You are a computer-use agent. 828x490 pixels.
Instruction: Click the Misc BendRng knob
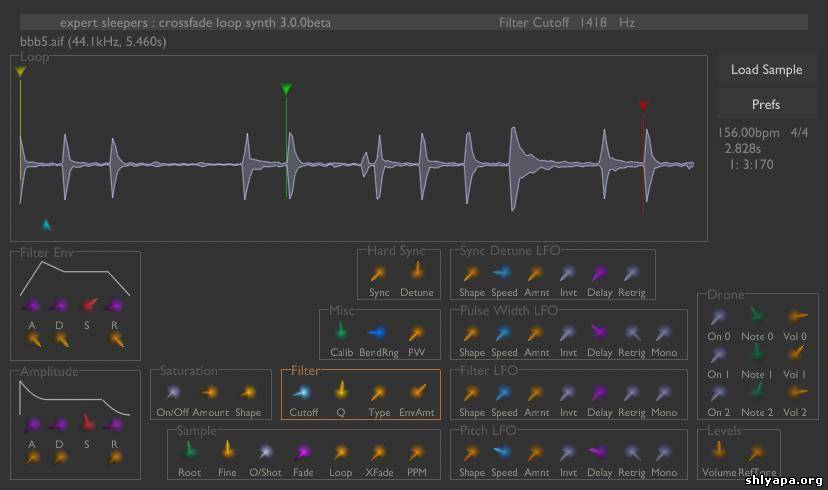(x=378, y=333)
